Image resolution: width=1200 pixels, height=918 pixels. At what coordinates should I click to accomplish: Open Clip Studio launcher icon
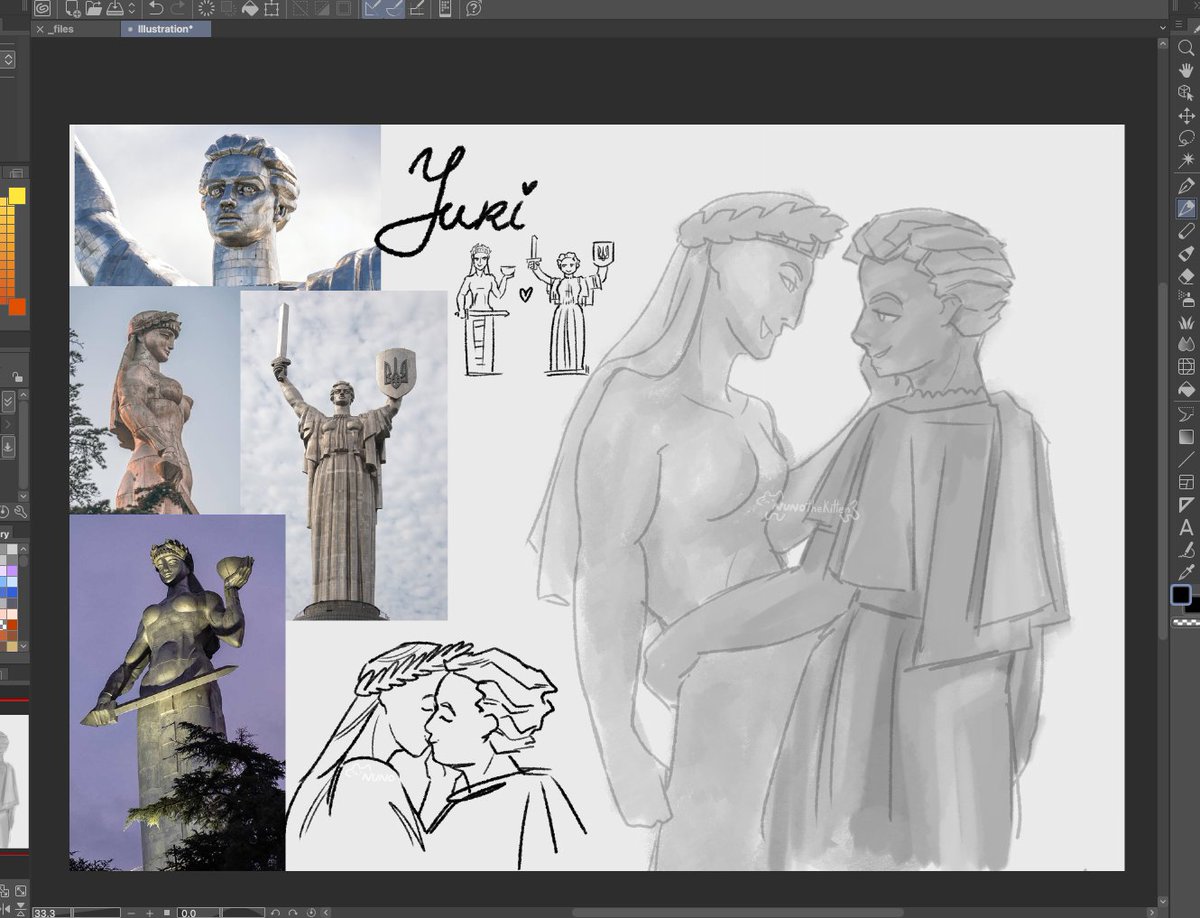pos(42,8)
